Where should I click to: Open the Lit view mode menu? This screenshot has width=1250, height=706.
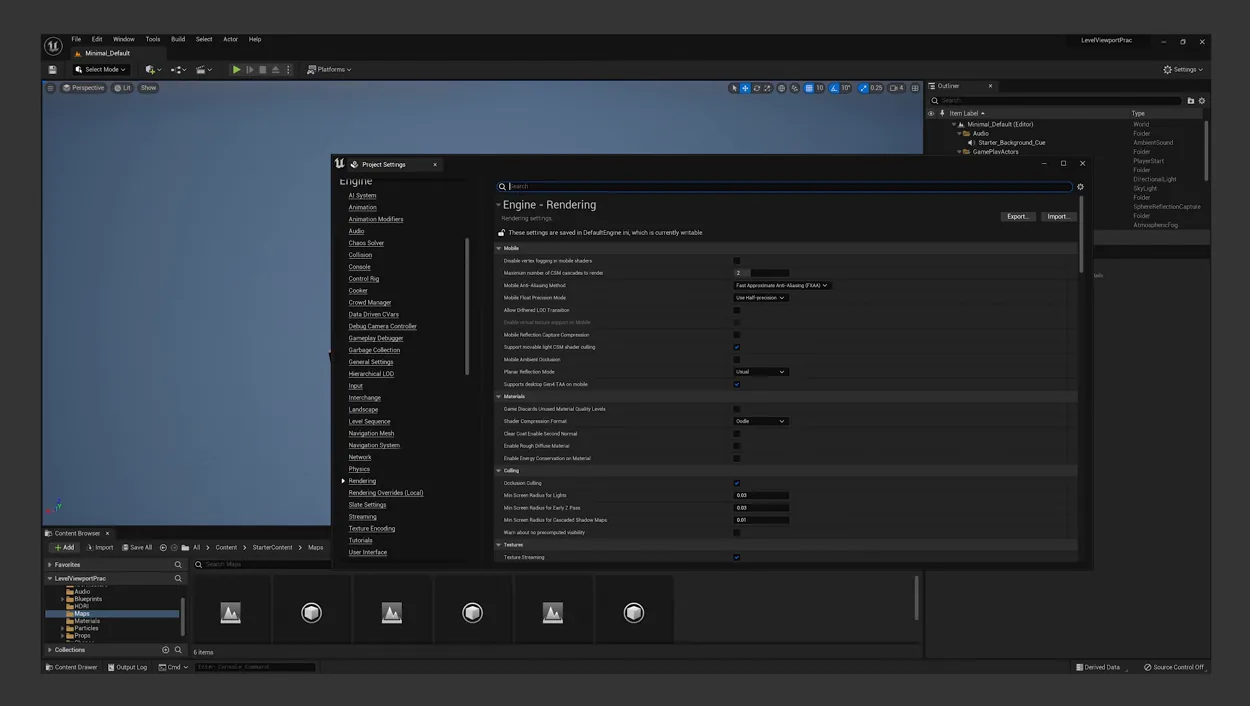click(122, 88)
